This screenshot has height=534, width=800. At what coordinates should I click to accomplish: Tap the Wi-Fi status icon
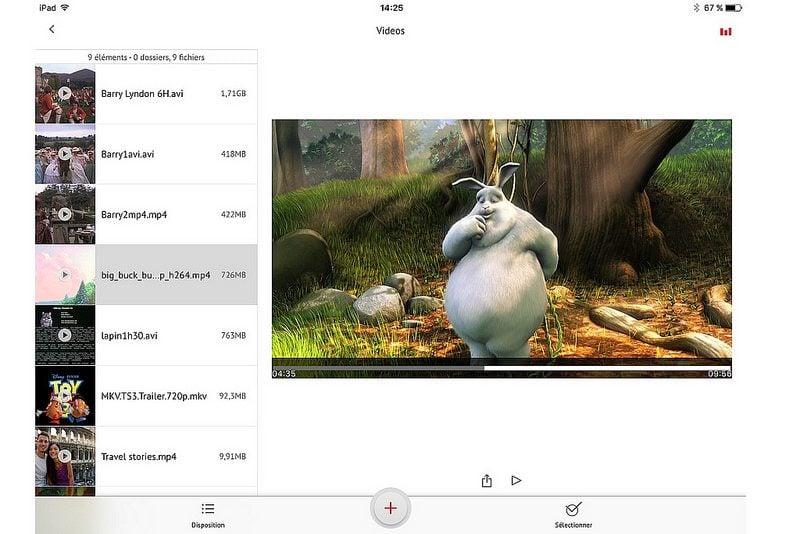tap(65, 8)
